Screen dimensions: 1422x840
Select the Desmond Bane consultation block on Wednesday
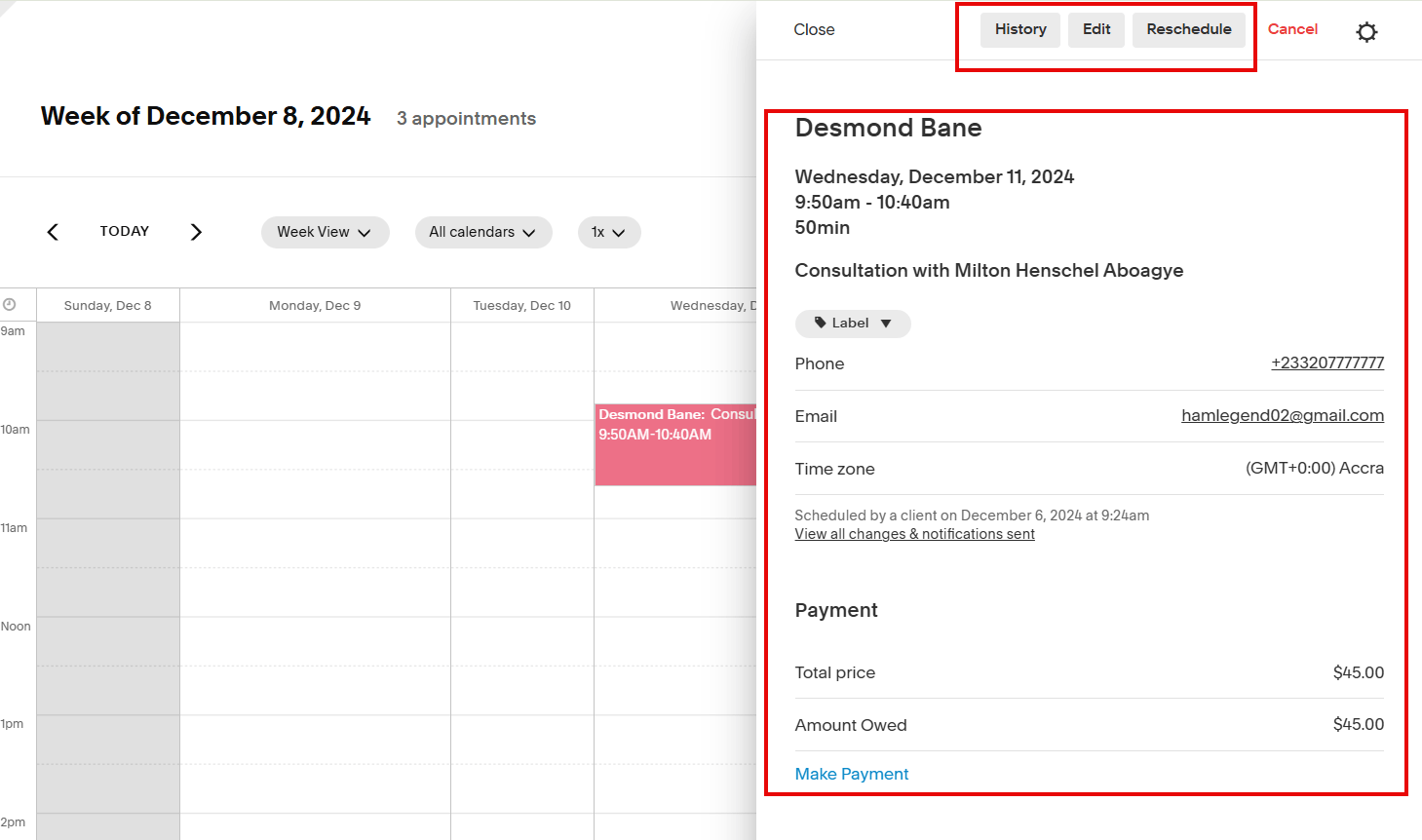pos(675,444)
